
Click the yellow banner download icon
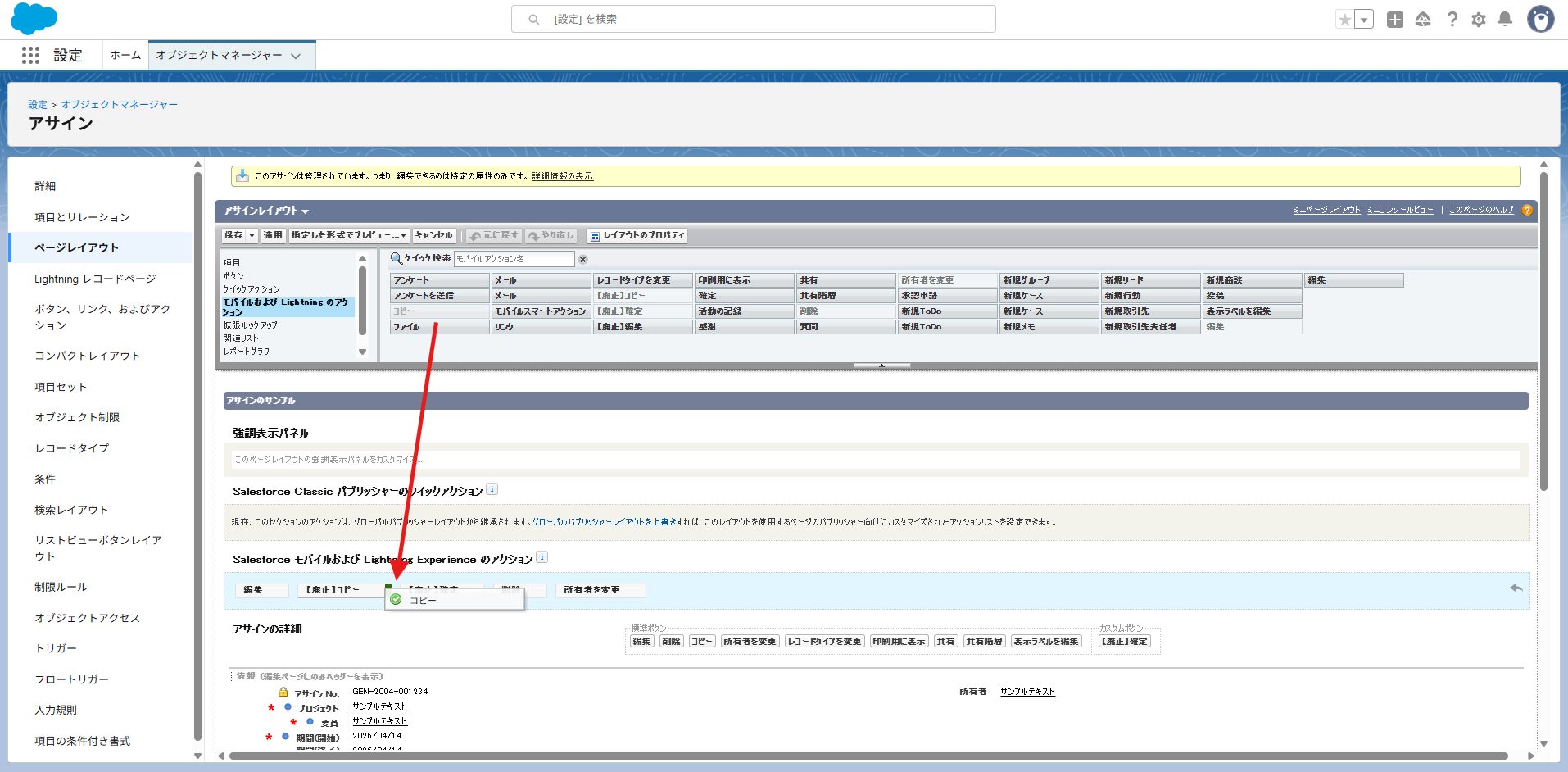click(x=242, y=175)
